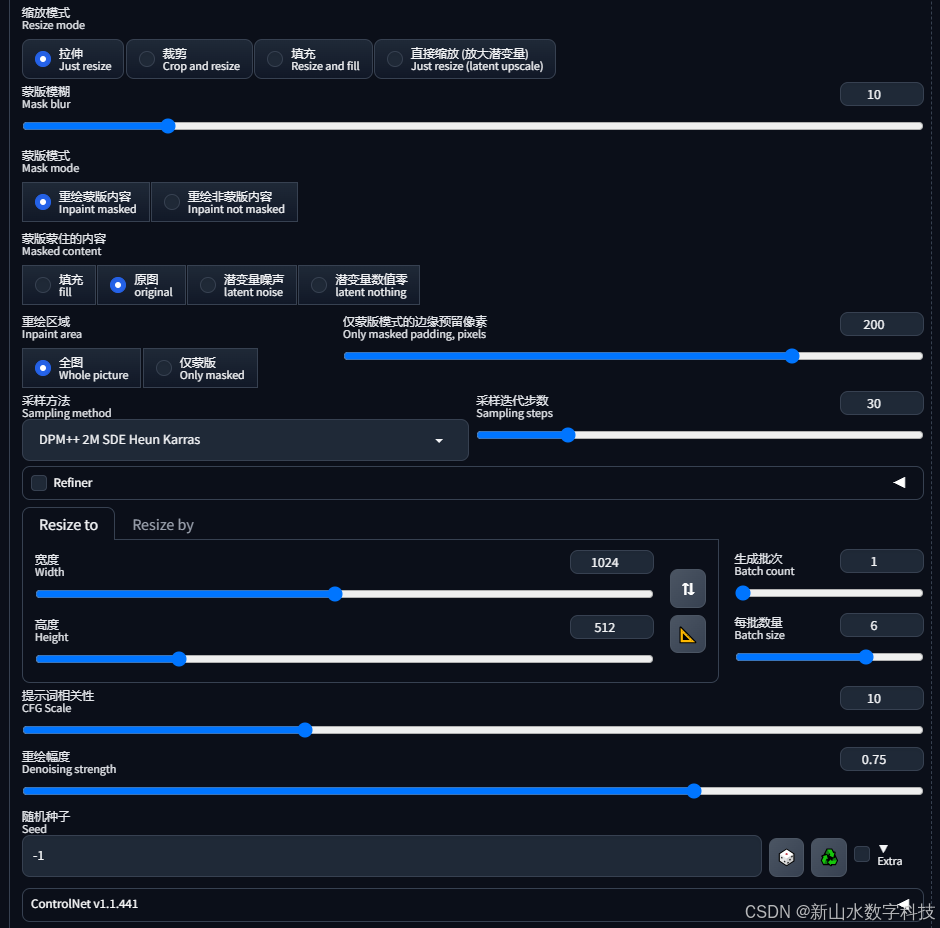Adjust the CFG Scale slider

point(472,730)
